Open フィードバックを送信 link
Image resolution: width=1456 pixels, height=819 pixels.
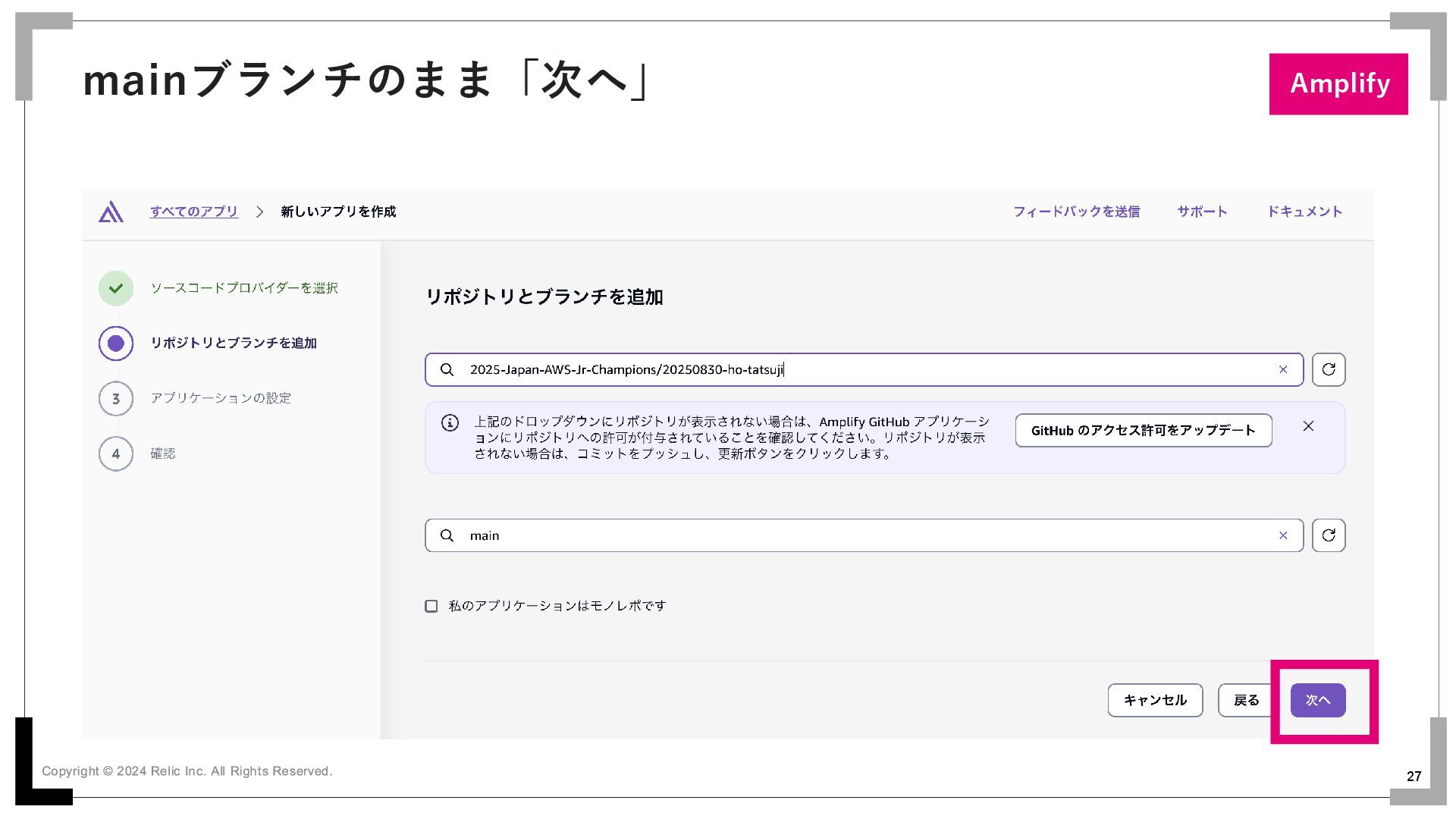[1076, 212]
